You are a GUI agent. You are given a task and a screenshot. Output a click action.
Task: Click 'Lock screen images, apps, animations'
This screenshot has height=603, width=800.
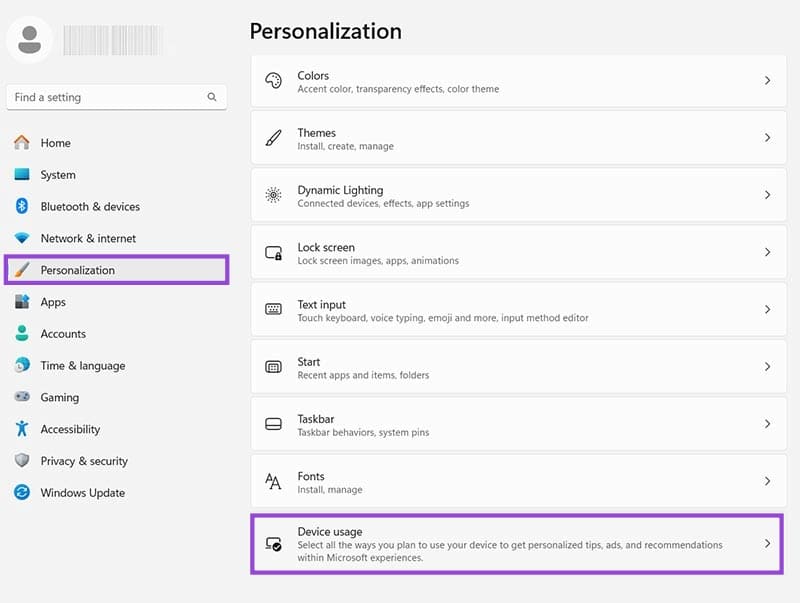pyautogui.click(x=378, y=260)
